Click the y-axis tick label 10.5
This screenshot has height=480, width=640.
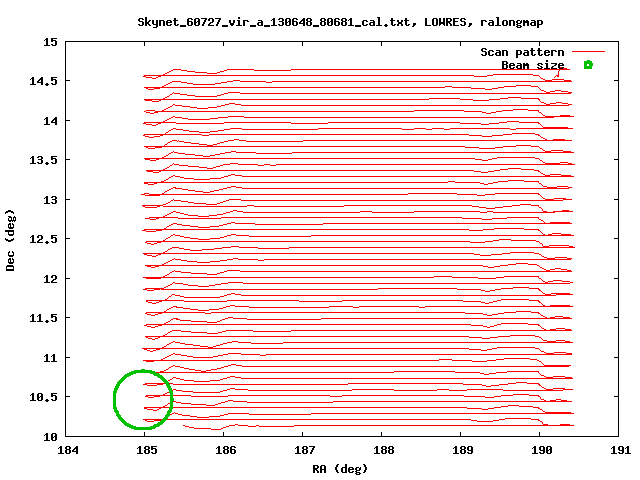(43, 397)
